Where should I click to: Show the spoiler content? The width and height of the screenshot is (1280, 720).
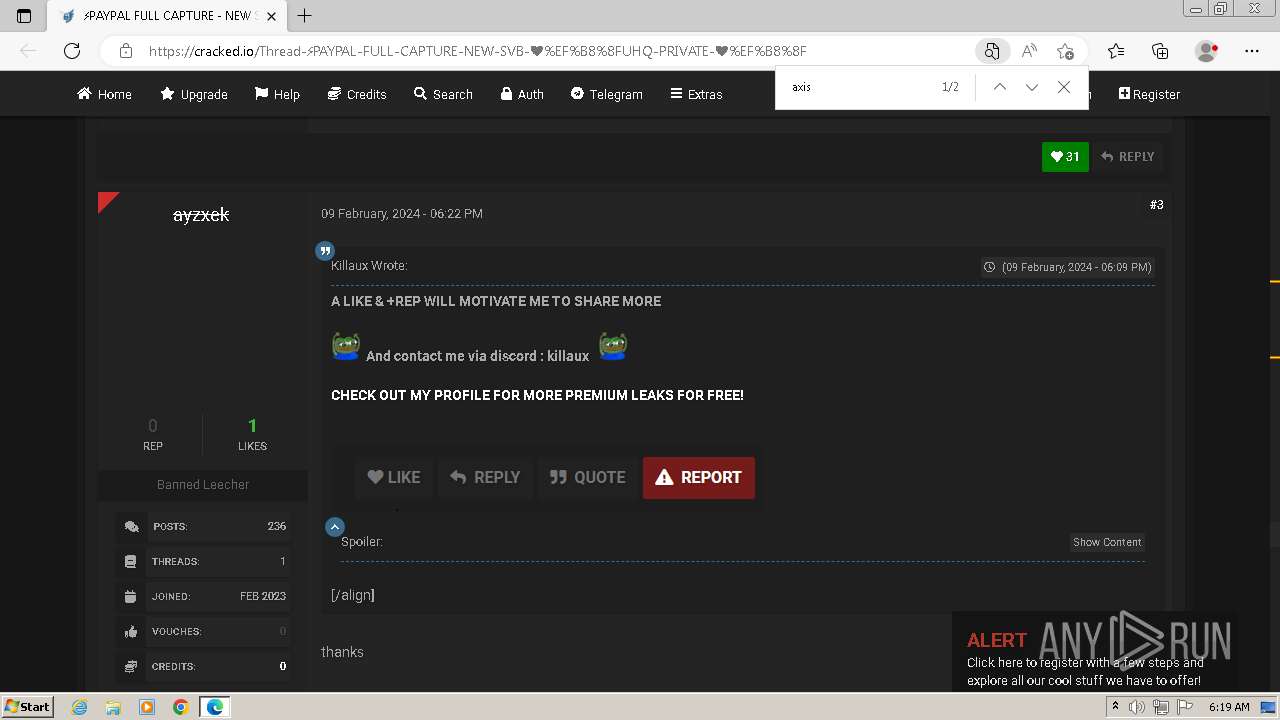pyautogui.click(x=1107, y=542)
